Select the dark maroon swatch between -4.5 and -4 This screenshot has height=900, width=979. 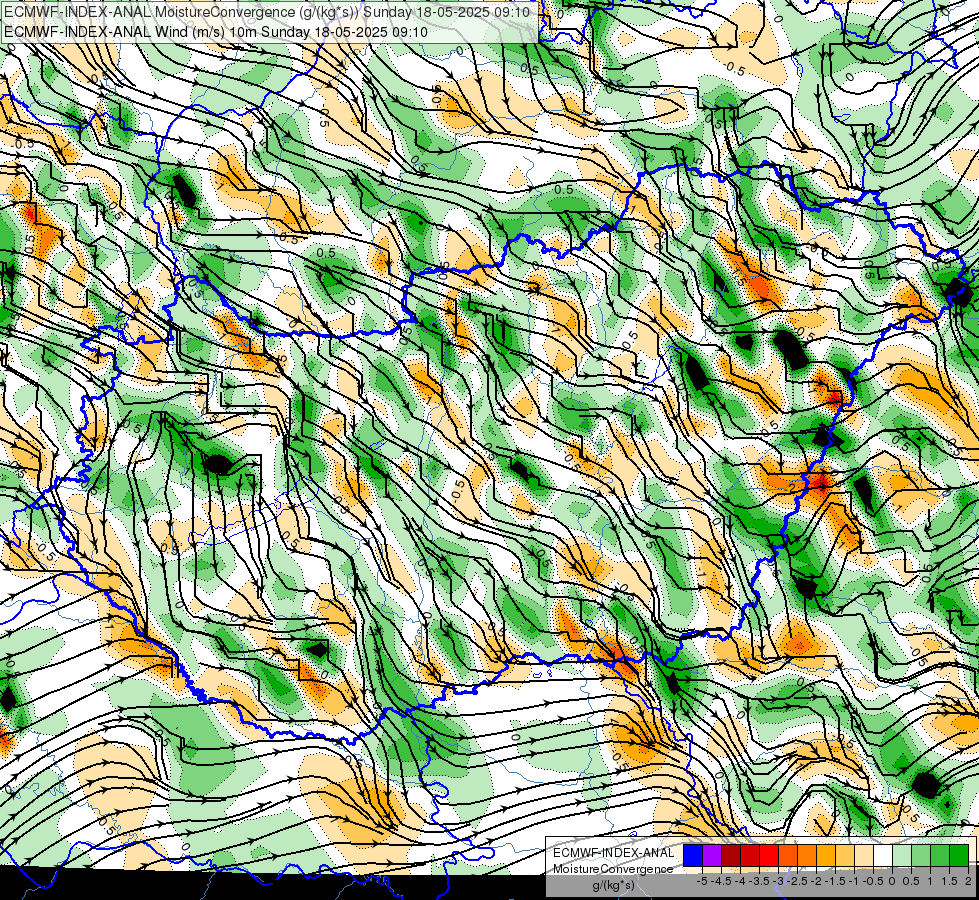[731, 855]
